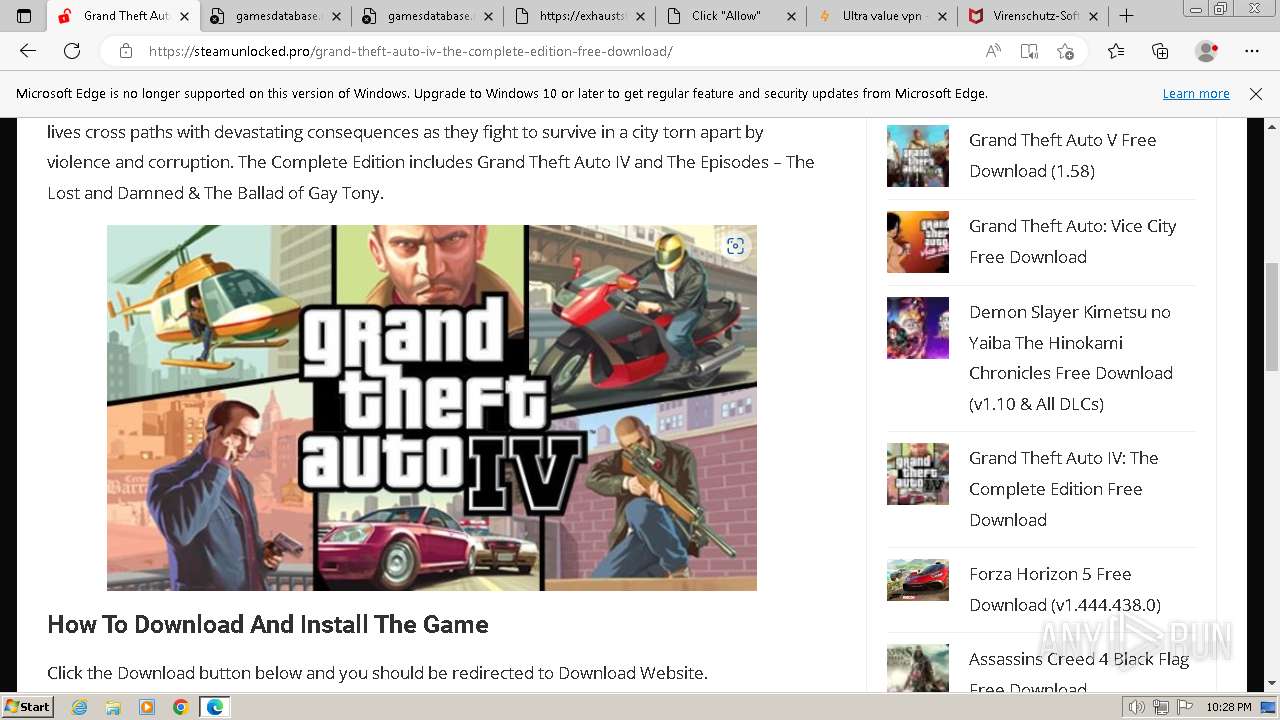The height and width of the screenshot is (720, 1280).
Task: Click the scrollbar down arrow
Action: tap(1272, 683)
